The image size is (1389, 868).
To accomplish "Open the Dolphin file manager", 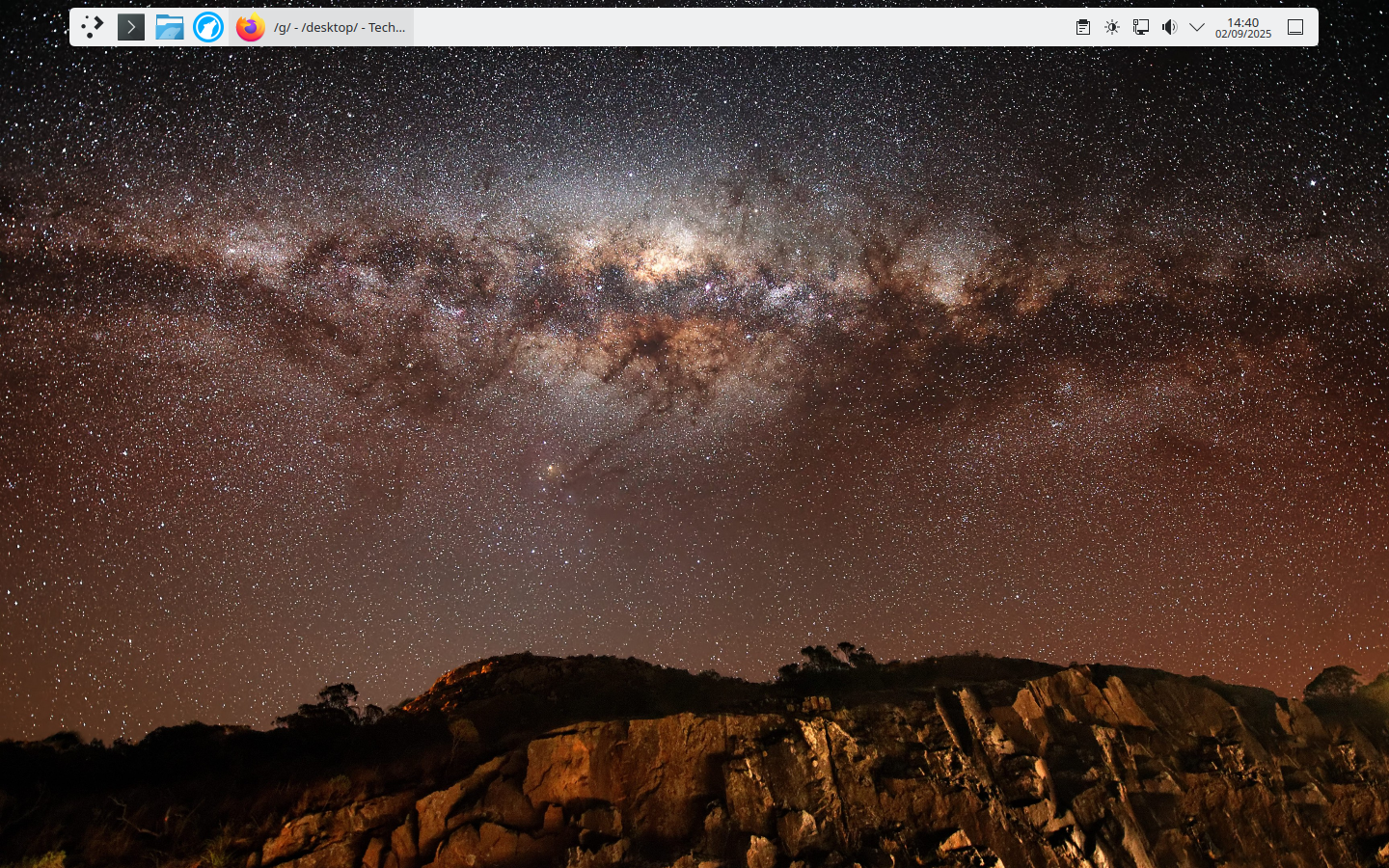I will point(170,27).
